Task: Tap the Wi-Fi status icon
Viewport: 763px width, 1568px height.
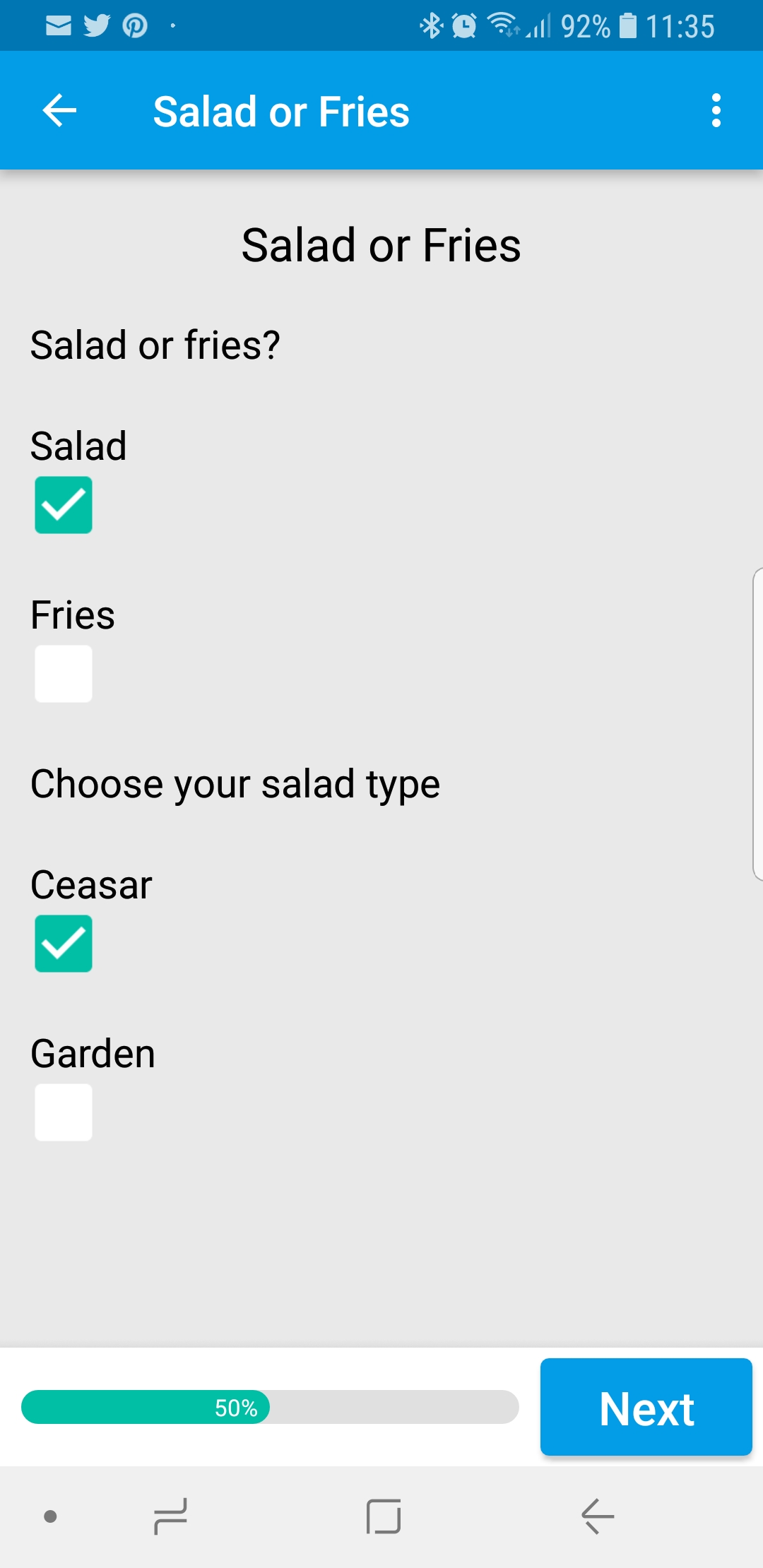Action: click(503, 25)
